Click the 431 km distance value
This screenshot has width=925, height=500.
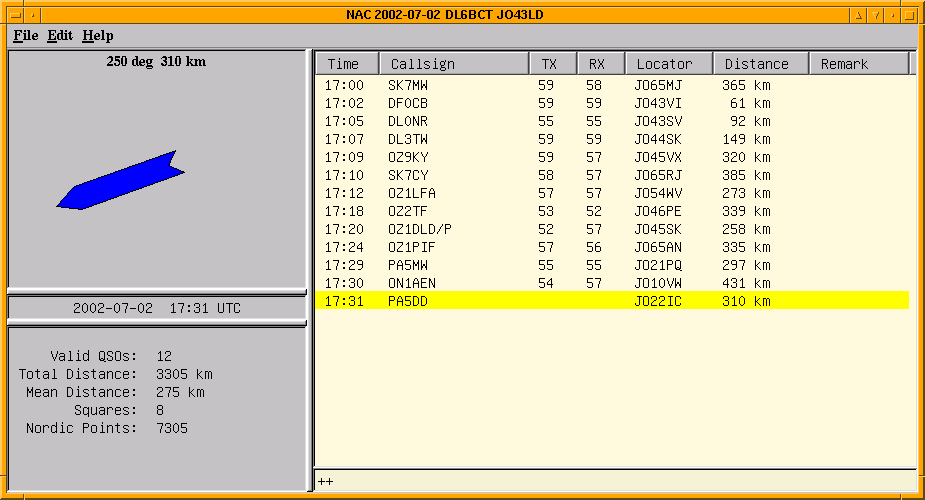point(746,283)
